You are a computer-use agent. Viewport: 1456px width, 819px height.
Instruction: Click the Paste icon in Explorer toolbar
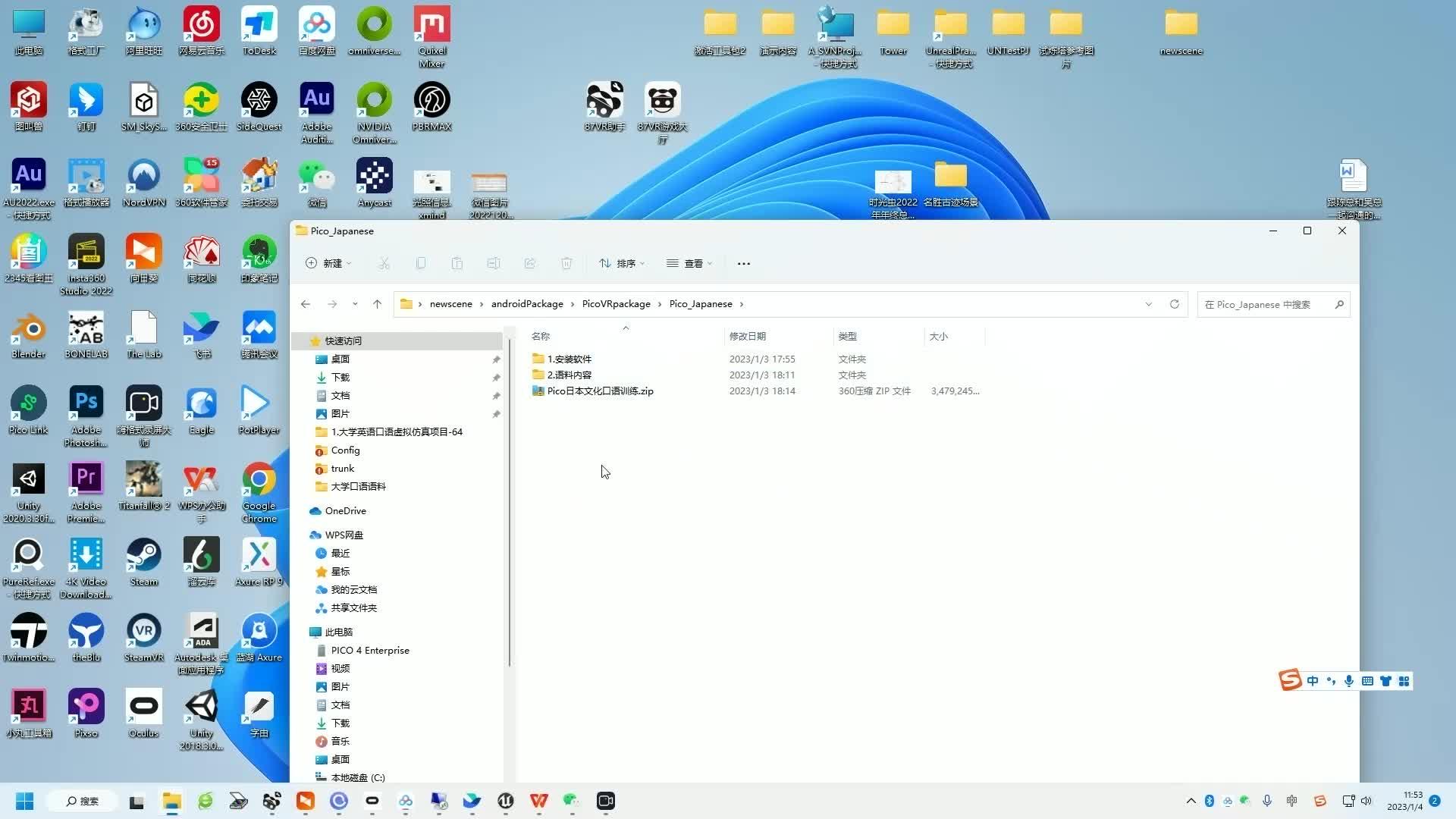click(457, 263)
